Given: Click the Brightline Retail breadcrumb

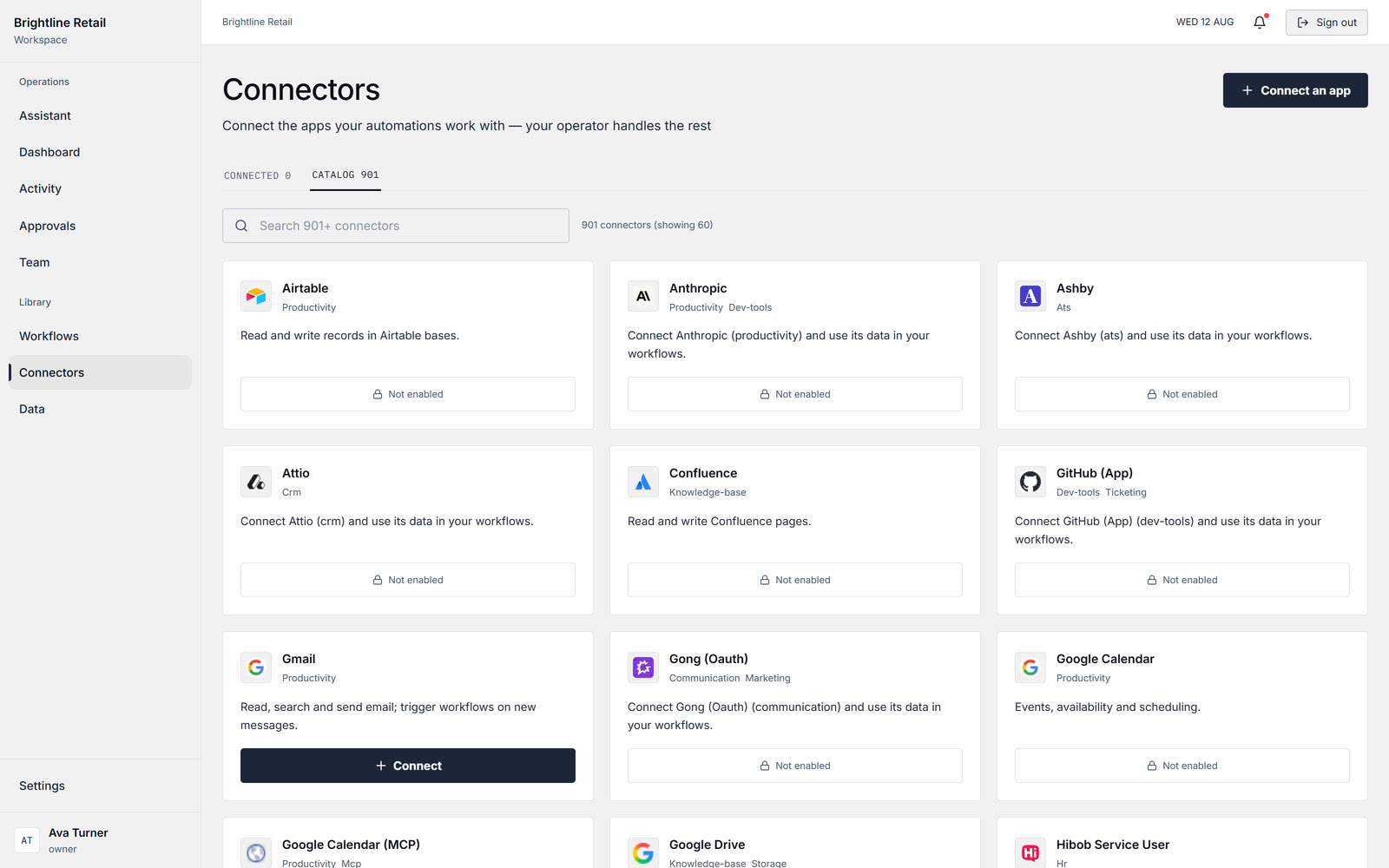Looking at the screenshot, I should 257,22.
